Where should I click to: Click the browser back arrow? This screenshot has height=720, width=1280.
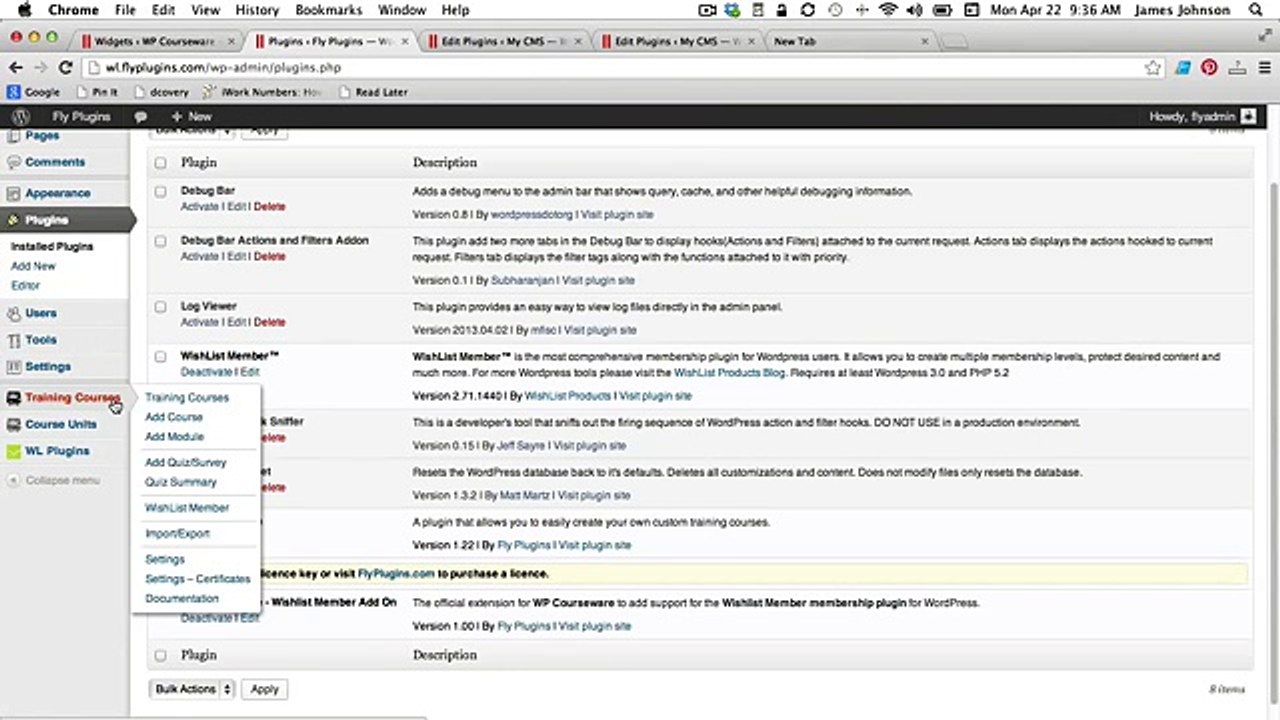coord(15,68)
